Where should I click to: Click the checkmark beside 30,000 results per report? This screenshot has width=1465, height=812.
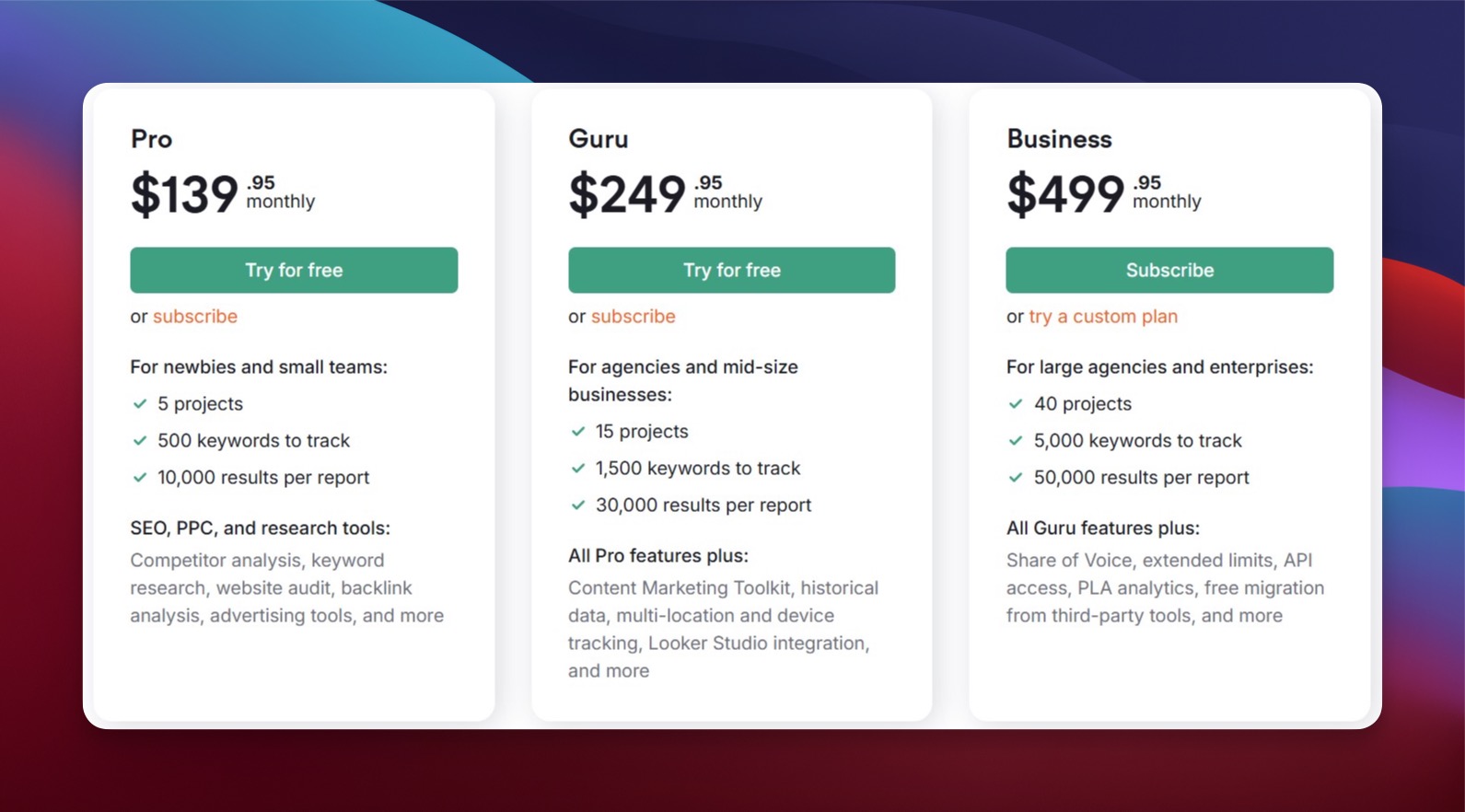579,505
